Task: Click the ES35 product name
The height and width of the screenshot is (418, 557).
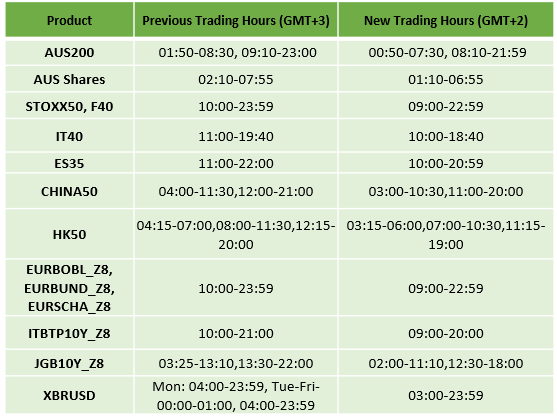Action: pos(69,164)
